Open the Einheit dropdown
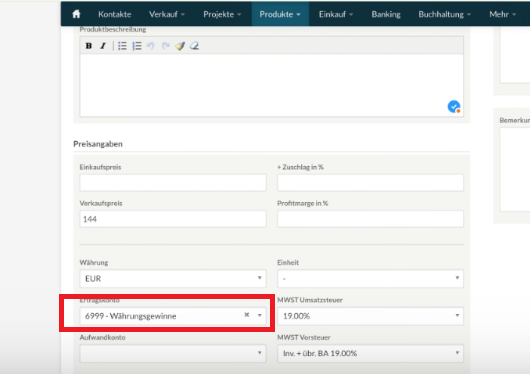The image size is (530, 374). coord(370,278)
